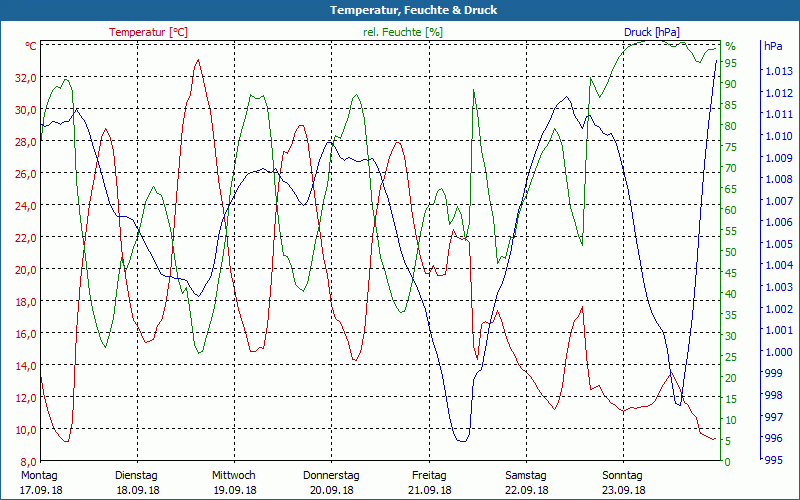Click humidity axis value 85

pos(730,105)
